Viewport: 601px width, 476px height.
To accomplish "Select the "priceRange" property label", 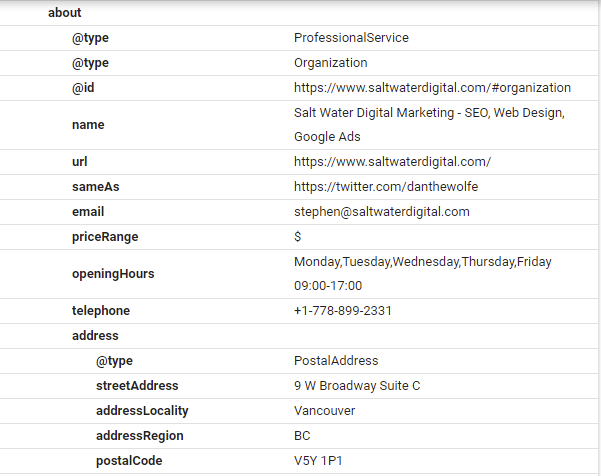I will click(105, 237).
